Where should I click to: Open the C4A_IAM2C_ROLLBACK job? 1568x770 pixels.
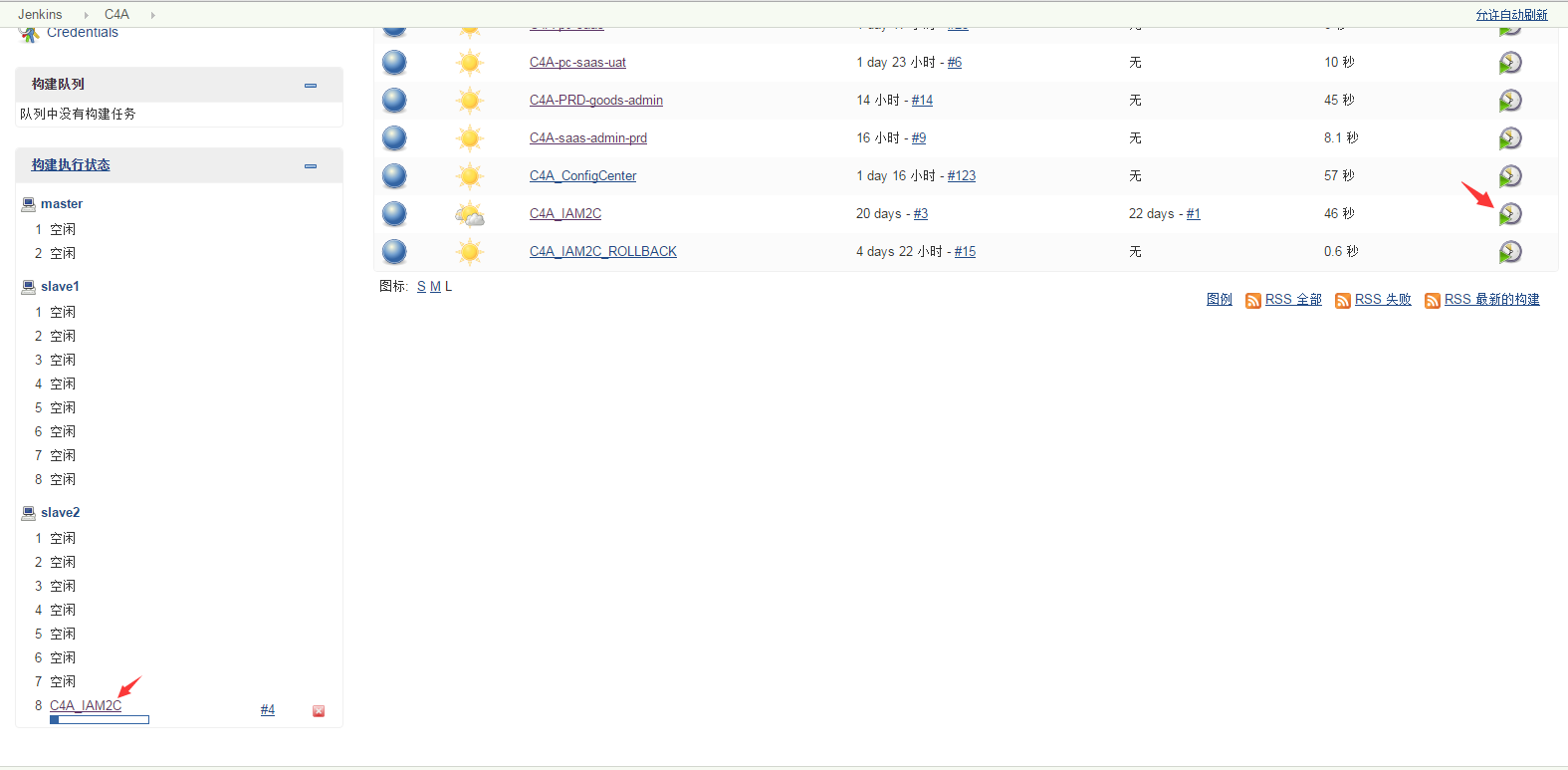point(603,252)
